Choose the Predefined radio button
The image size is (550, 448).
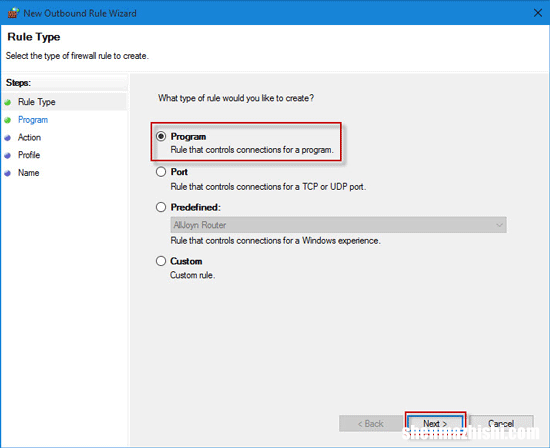coord(161,207)
